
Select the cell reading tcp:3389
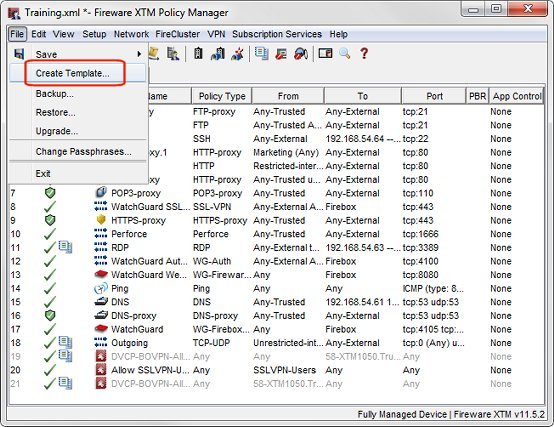click(x=420, y=247)
